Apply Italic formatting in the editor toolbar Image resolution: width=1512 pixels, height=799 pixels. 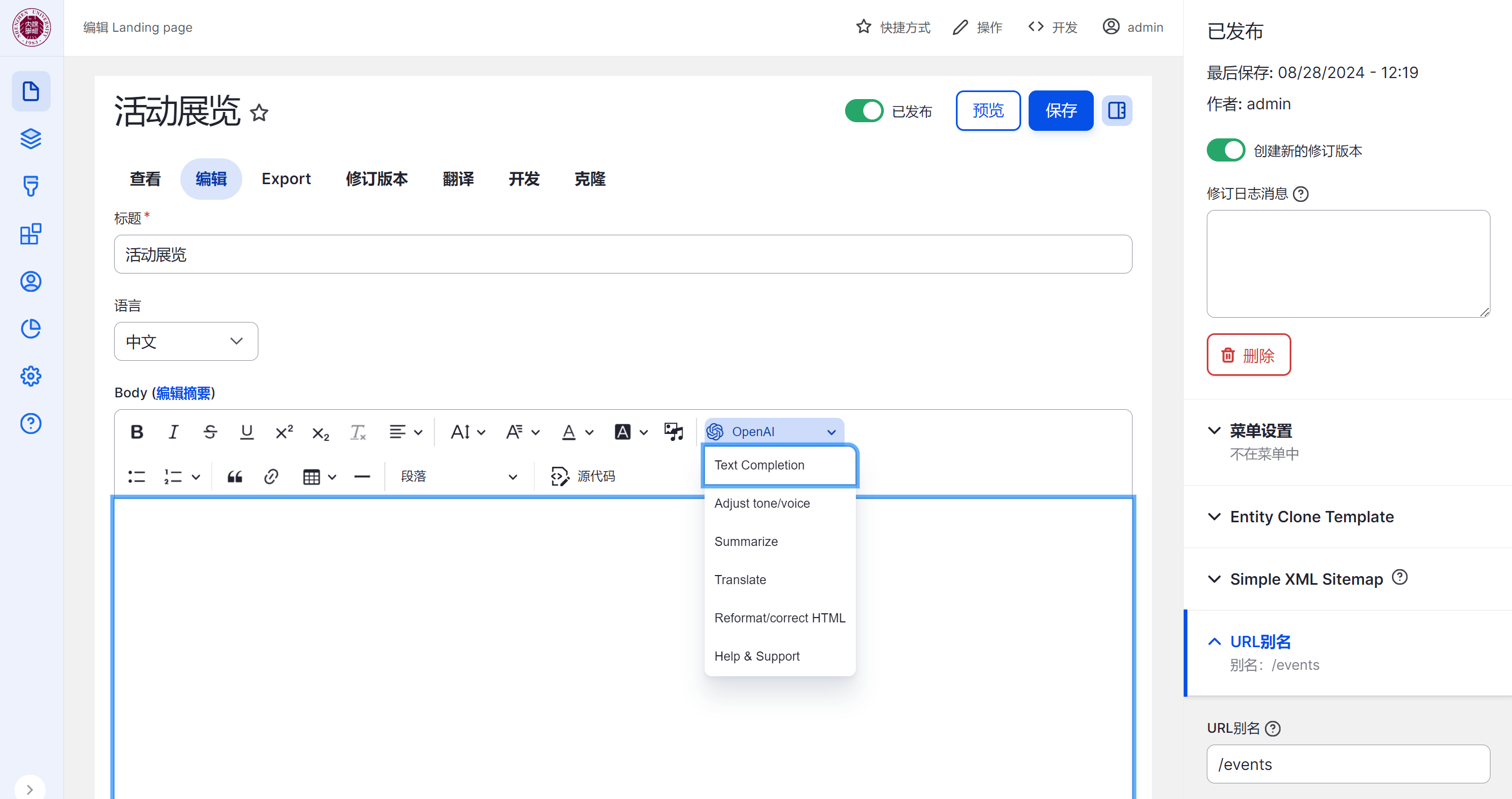[173, 432]
